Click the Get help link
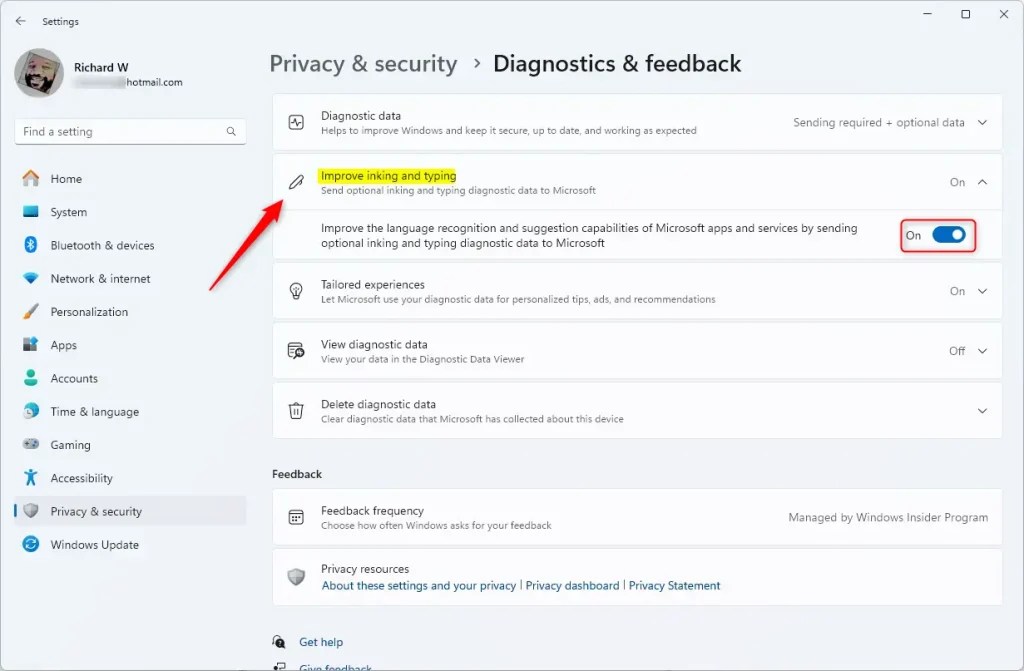 (321, 642)
